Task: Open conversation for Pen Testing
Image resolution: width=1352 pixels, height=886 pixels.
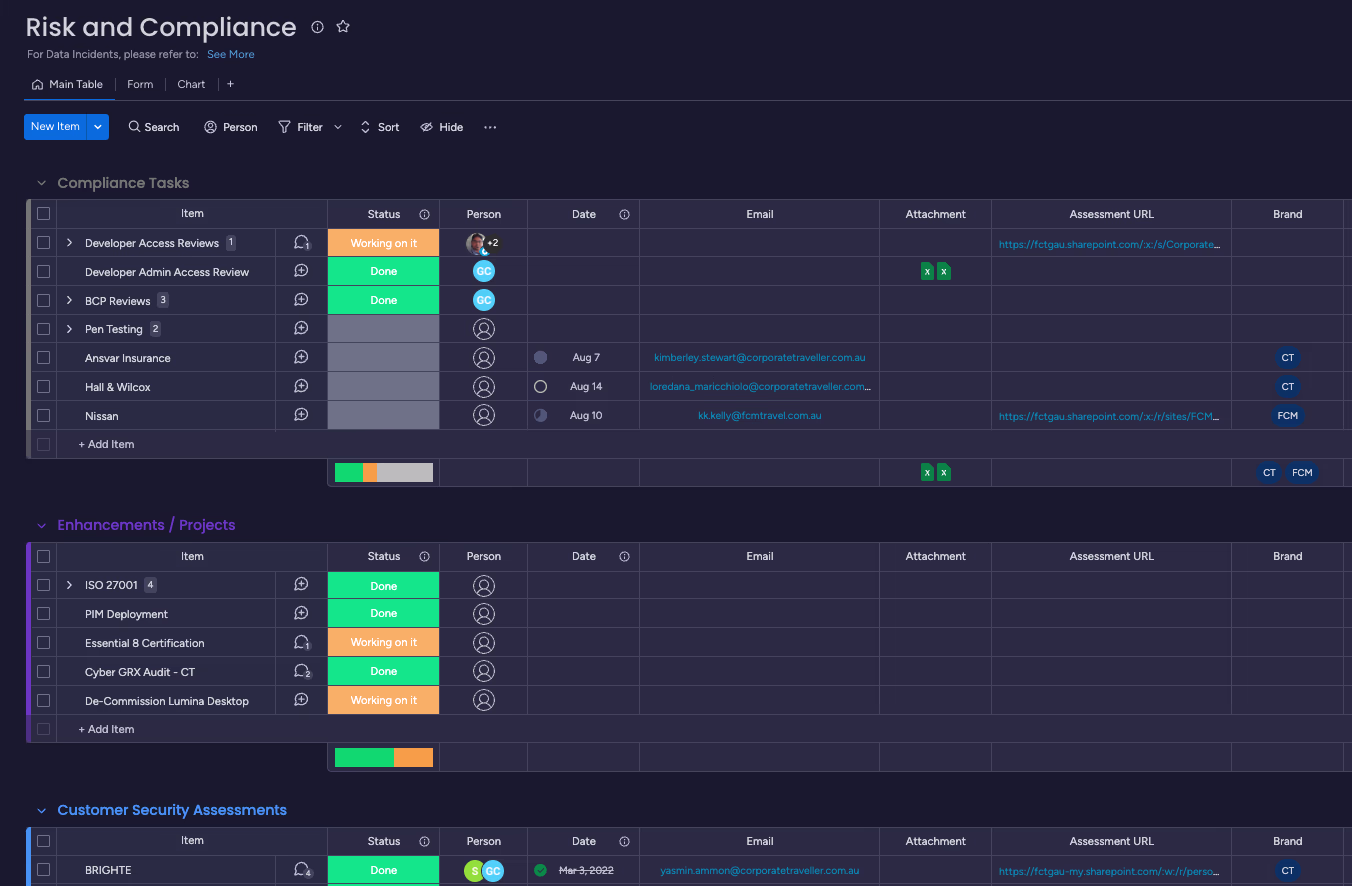Action: click(x=301, y=328)
